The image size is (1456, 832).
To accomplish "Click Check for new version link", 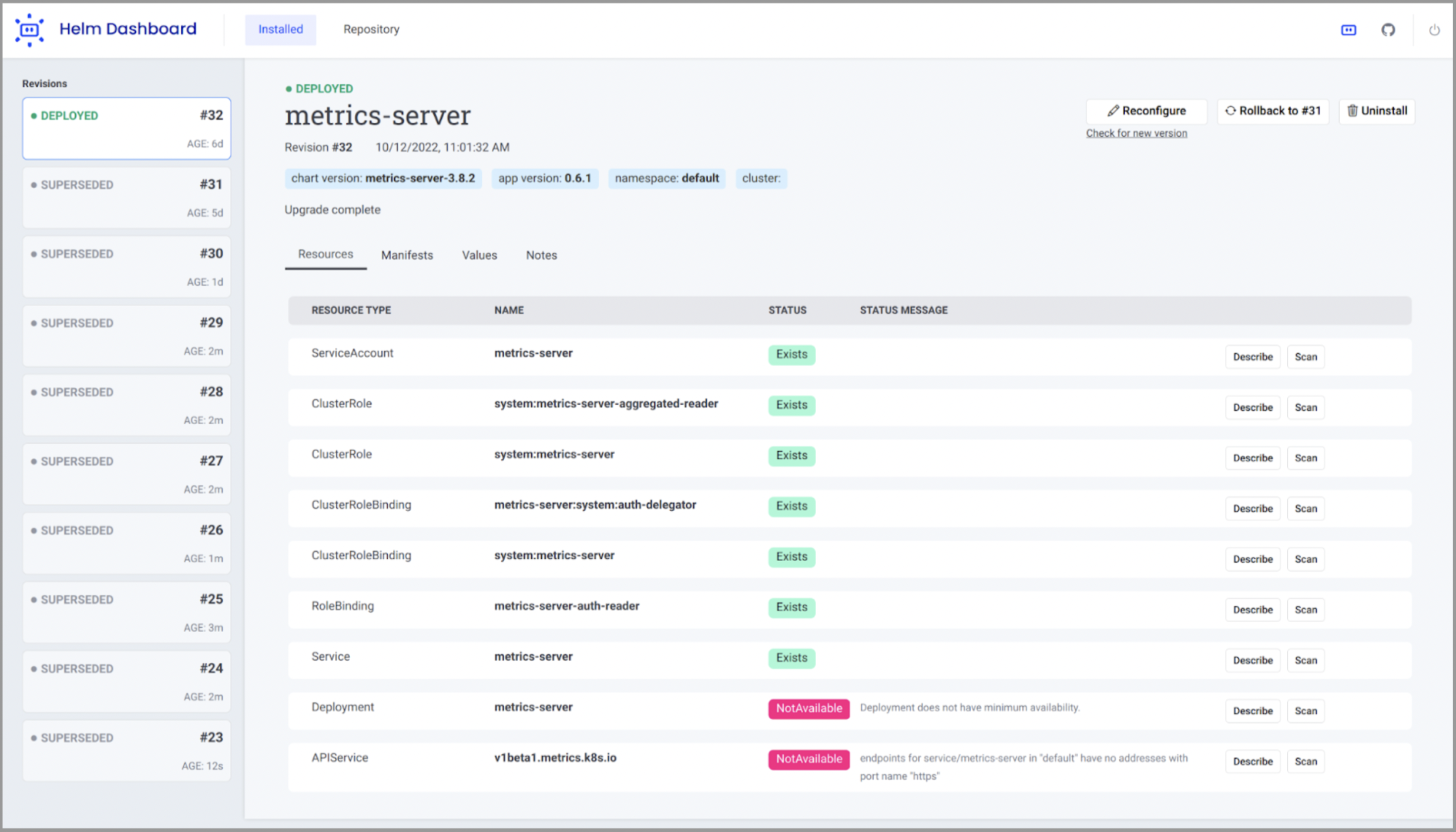I will click(1136, 133).
